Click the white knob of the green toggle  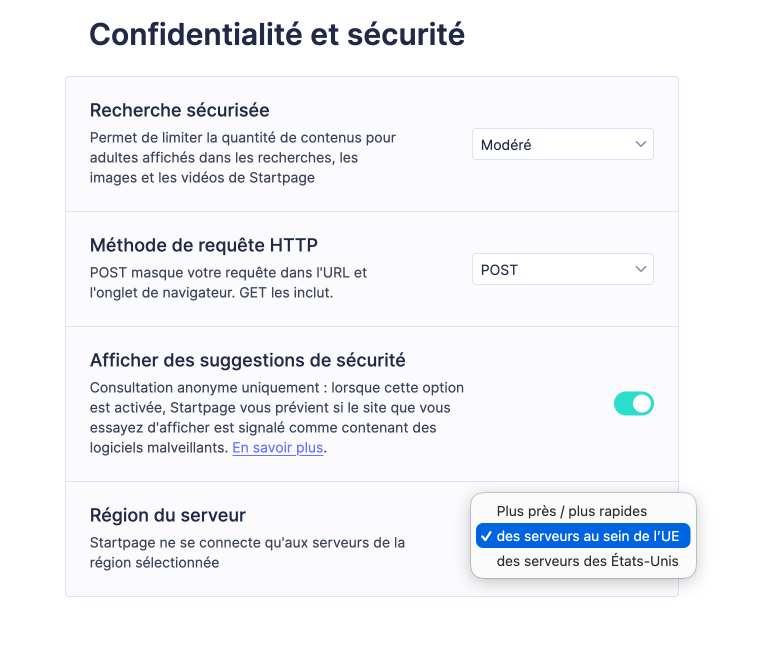tap(642, 403)
